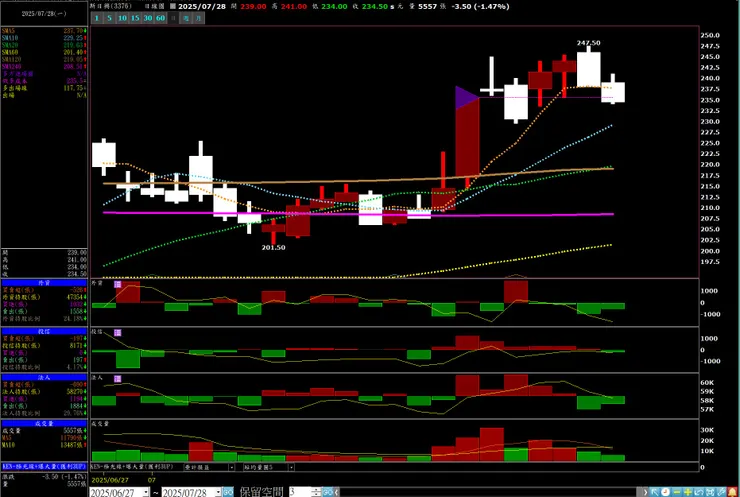Switch to the weekly (週) chart button

point(186,18)
